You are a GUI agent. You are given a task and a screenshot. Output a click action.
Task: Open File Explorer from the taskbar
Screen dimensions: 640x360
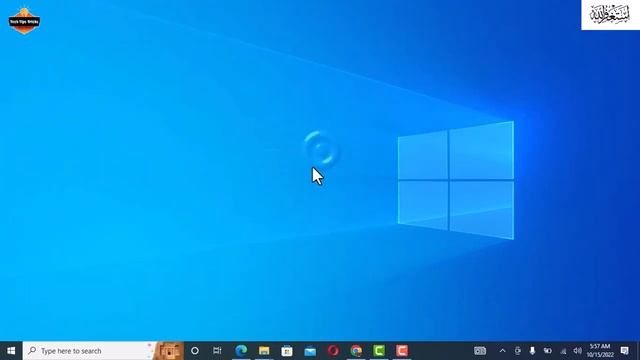coord(264,351)
